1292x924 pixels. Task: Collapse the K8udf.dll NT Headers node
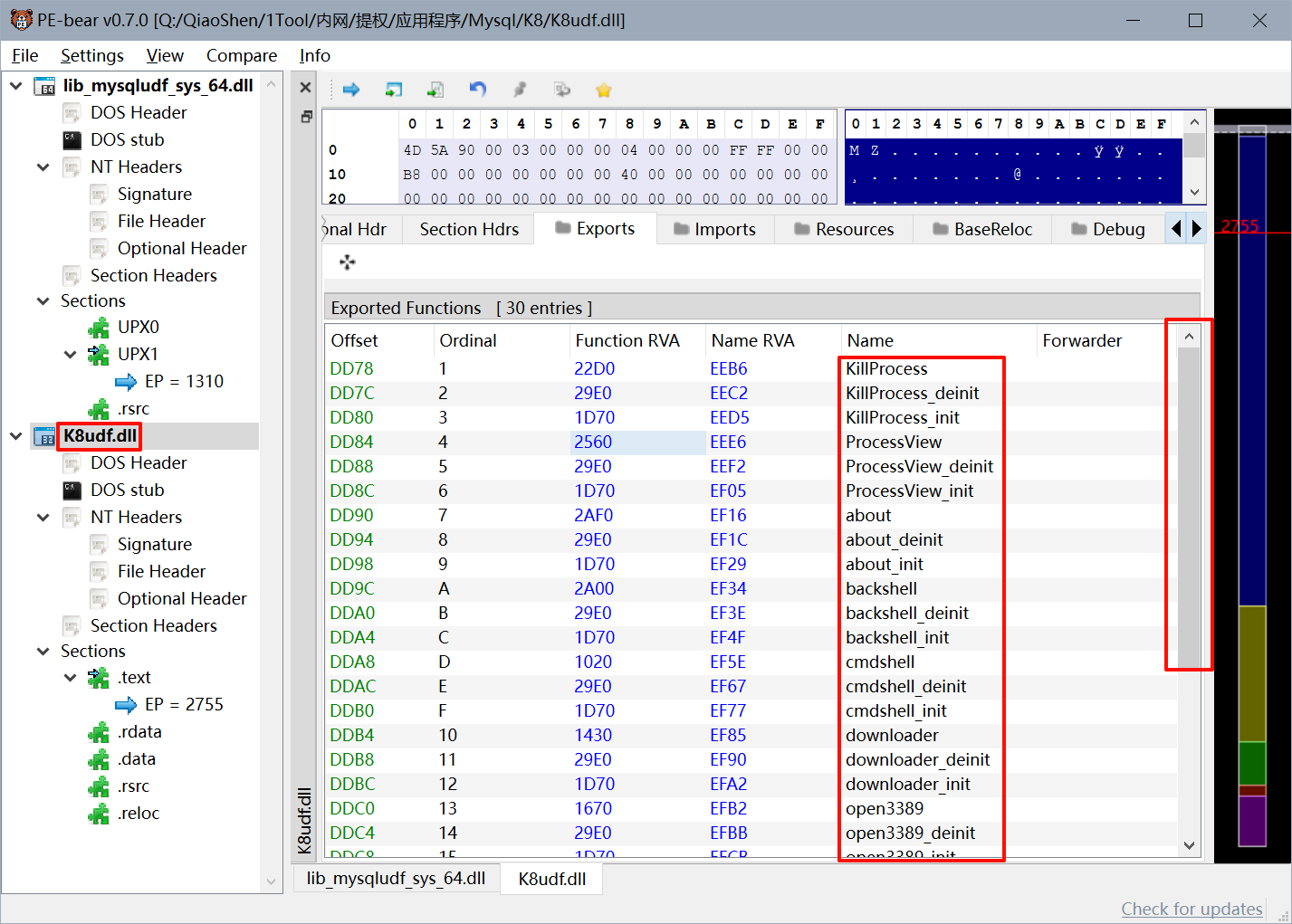click(43, 518)
